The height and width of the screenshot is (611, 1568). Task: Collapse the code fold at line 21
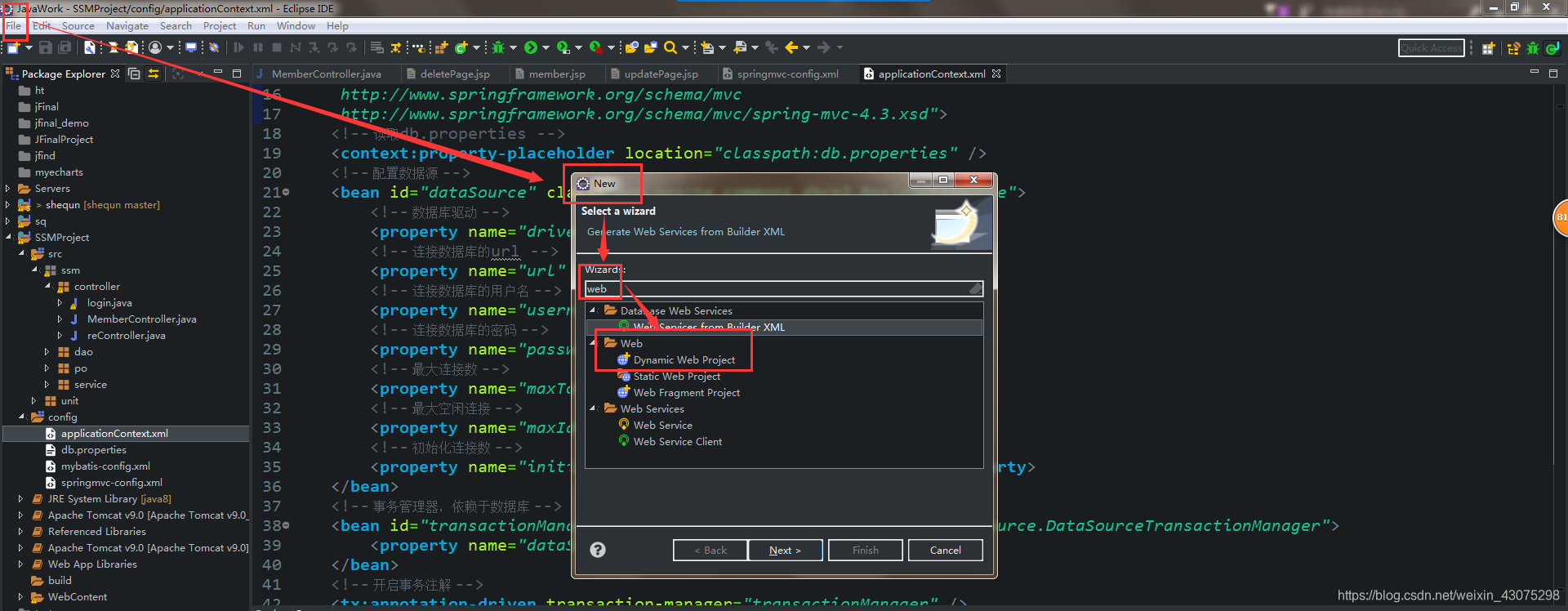click(286, 193)
